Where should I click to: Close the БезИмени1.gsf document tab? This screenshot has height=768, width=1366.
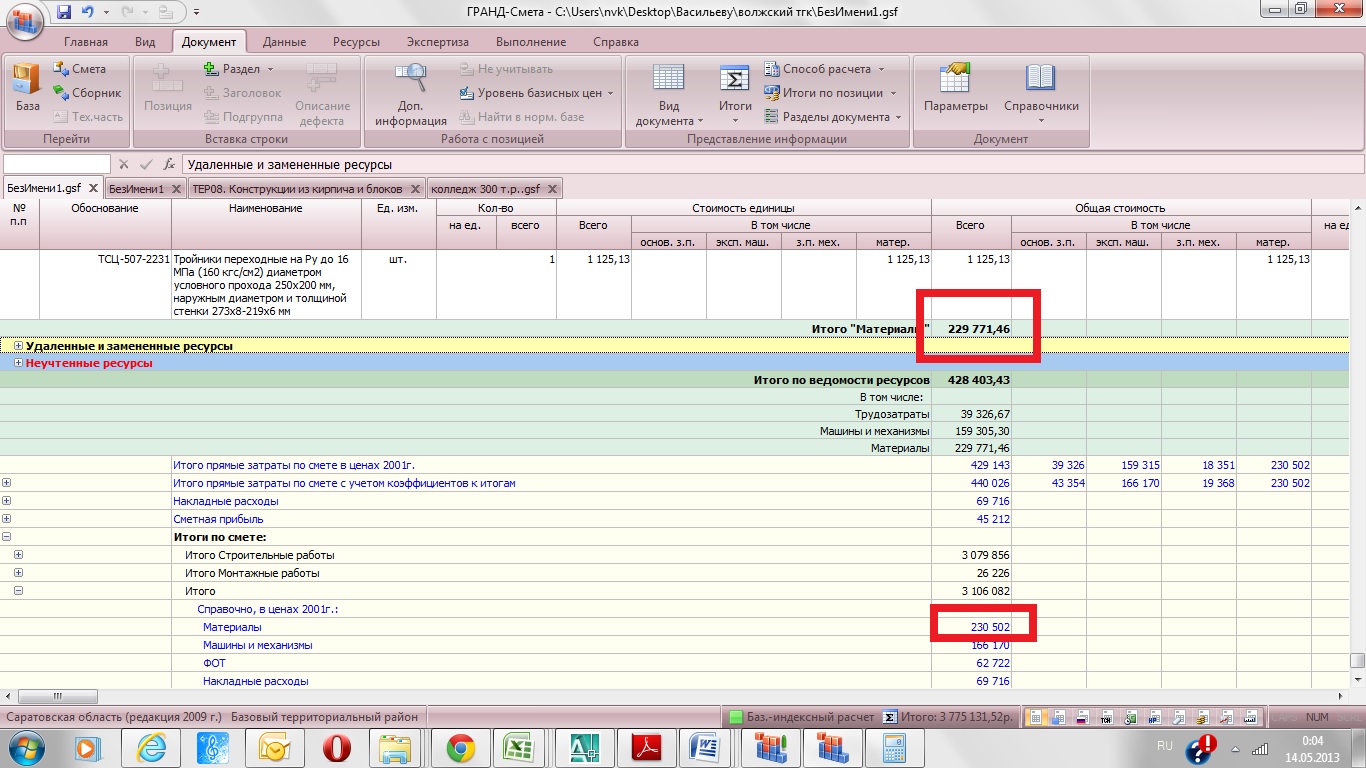(x=92, y=188)
